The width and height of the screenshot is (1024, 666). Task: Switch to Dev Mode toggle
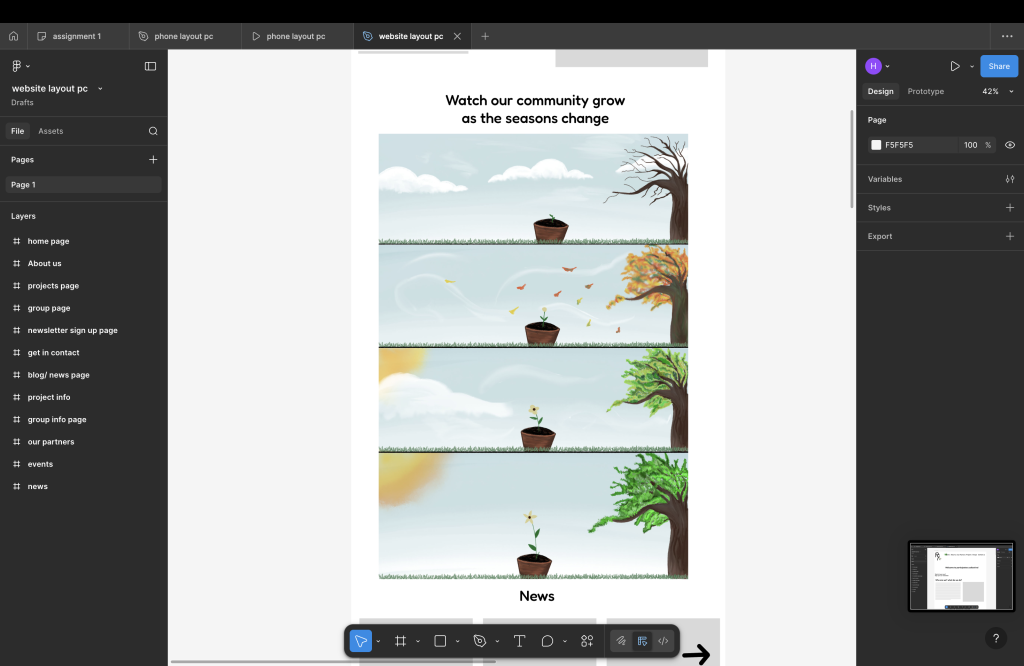point(663,641)
